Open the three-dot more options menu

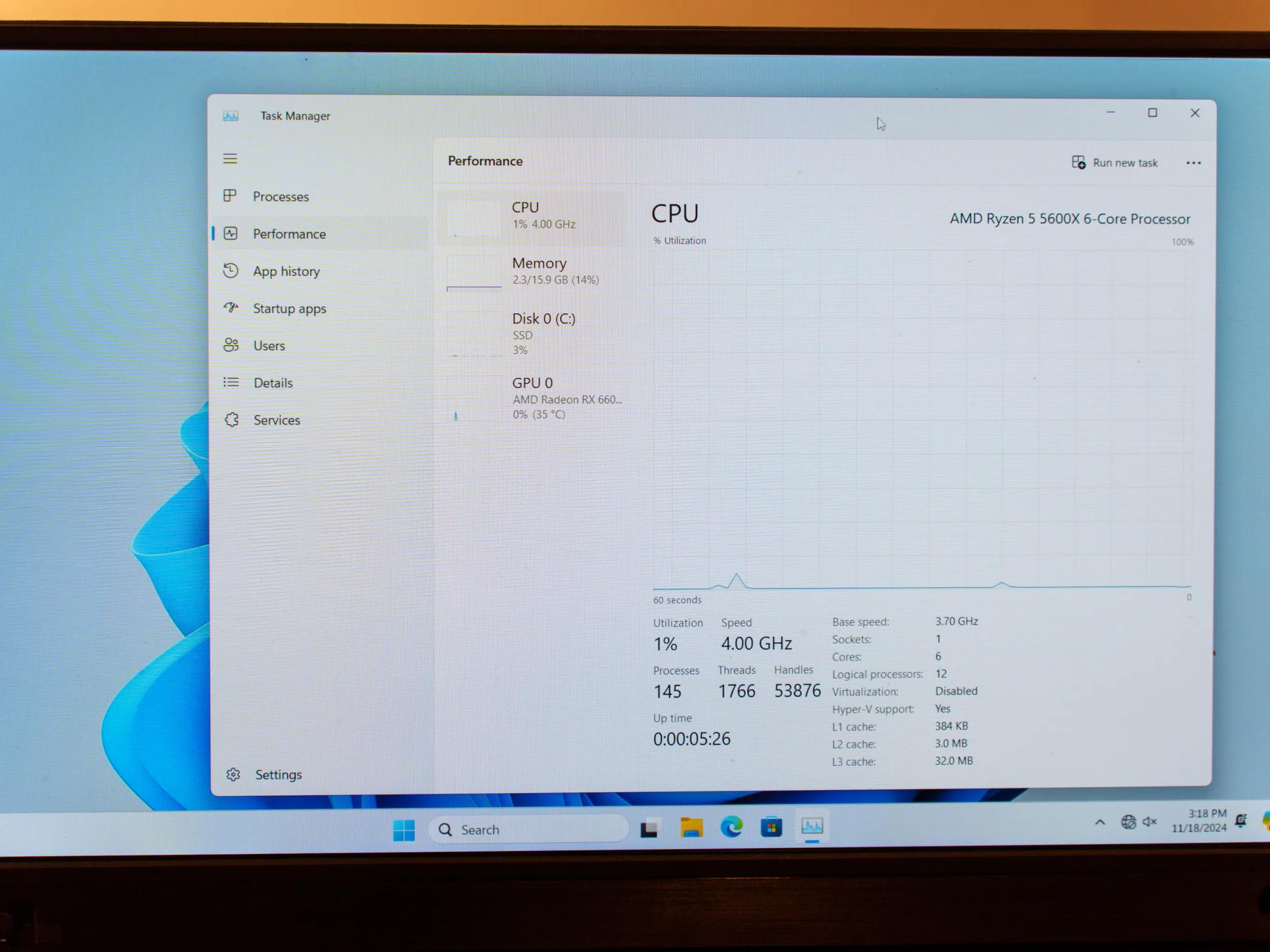pyautogui.click(x=1193, y=163)
